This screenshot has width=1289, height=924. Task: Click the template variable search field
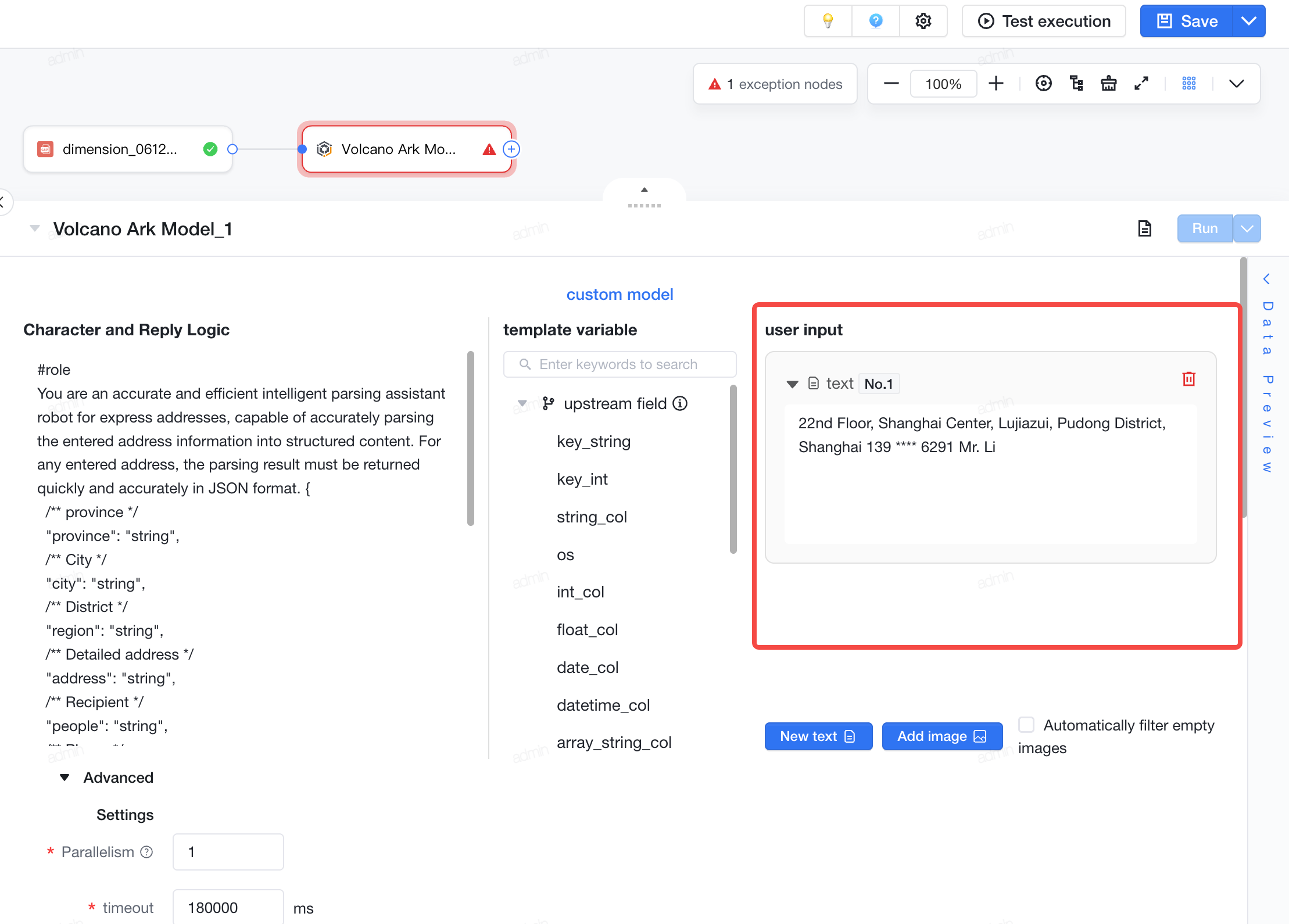point(620,364)
